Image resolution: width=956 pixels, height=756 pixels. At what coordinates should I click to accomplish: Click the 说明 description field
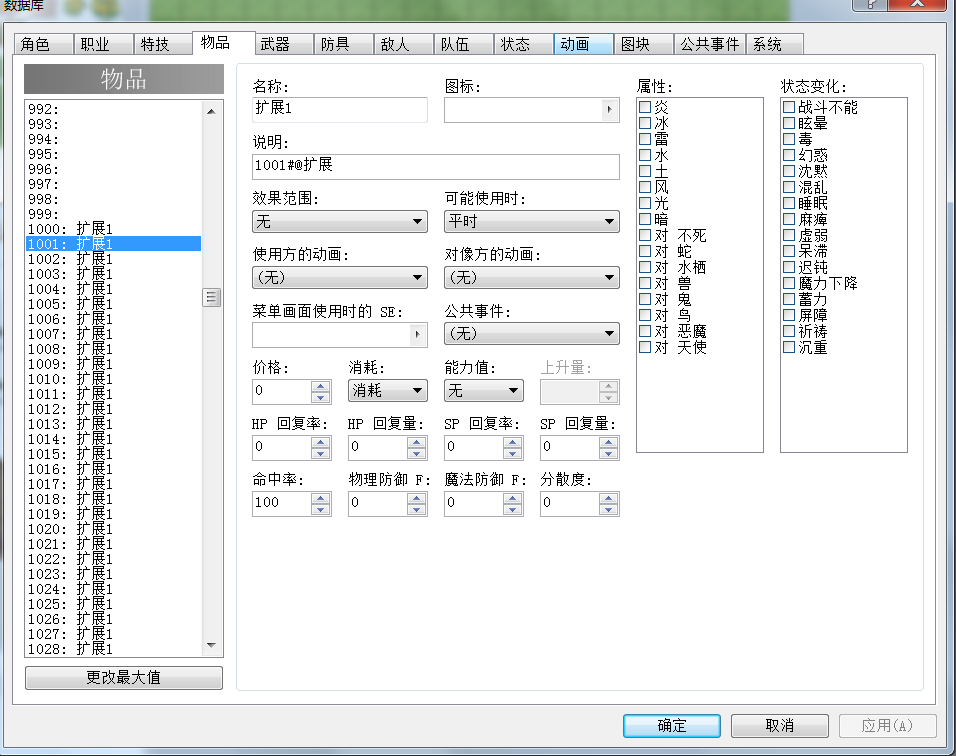coord(436,166)
